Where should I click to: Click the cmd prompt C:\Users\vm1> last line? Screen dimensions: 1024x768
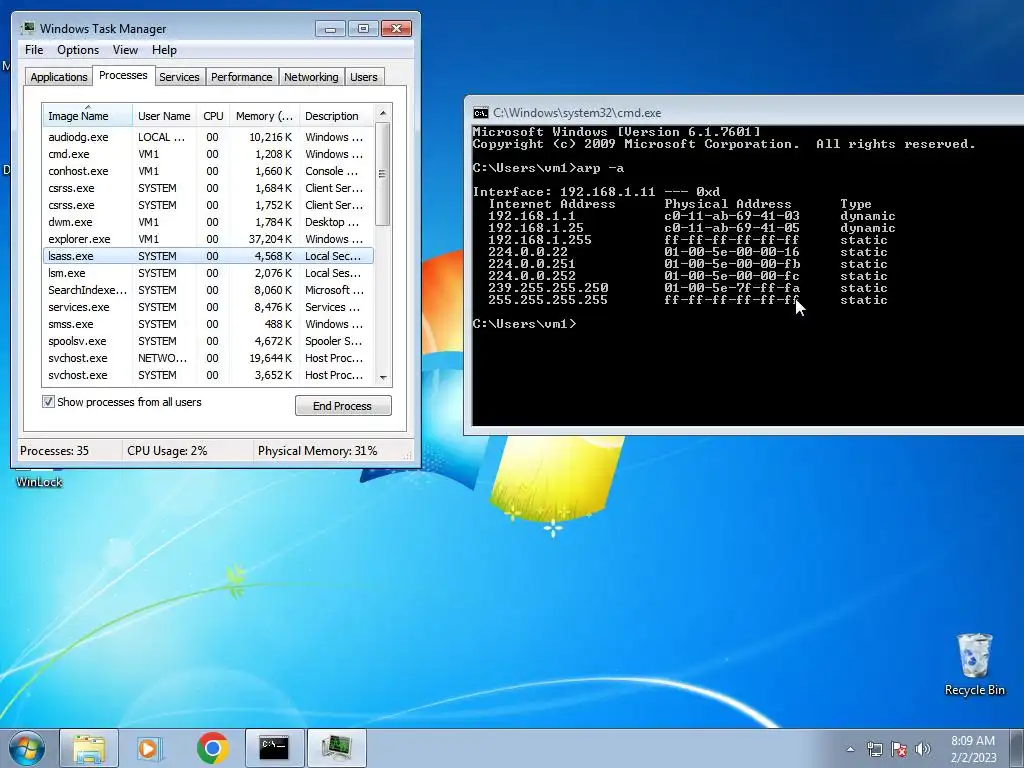pos(524,324)
